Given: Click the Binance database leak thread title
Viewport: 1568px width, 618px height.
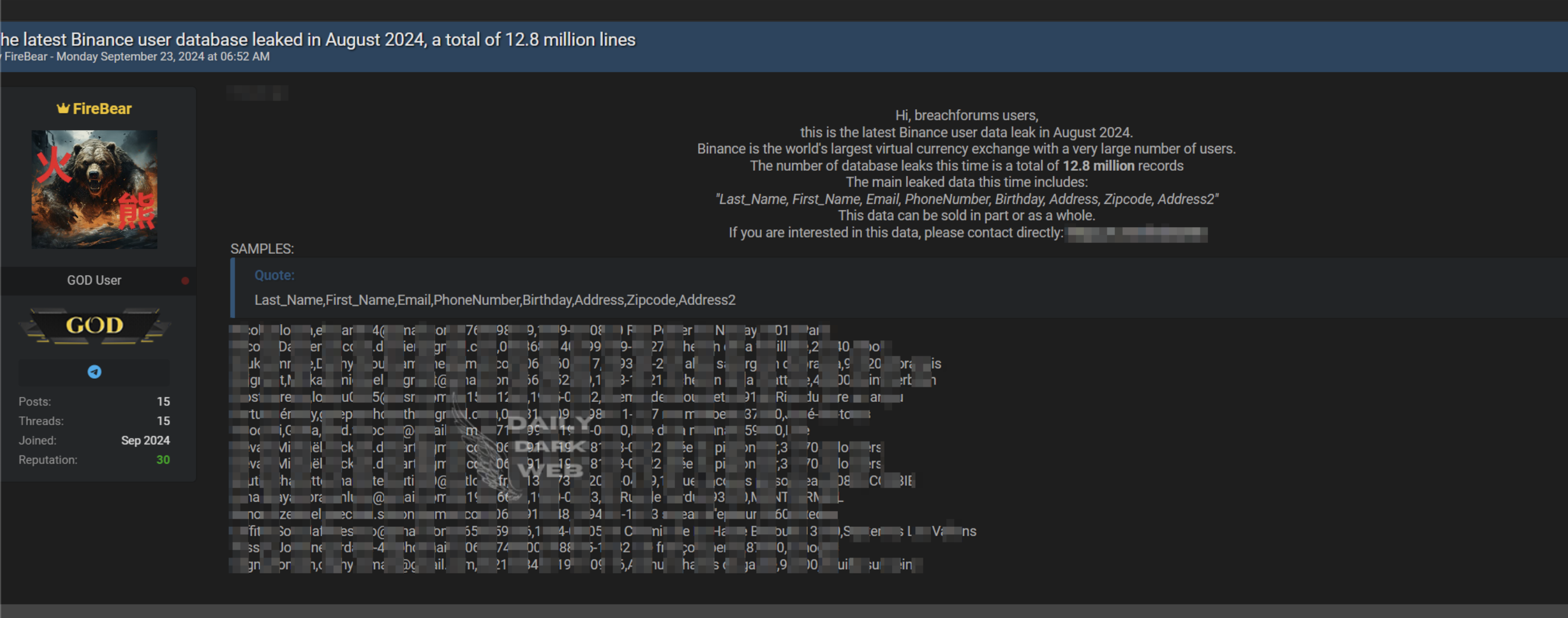Looking at the screenshot, I should (318, 39).
